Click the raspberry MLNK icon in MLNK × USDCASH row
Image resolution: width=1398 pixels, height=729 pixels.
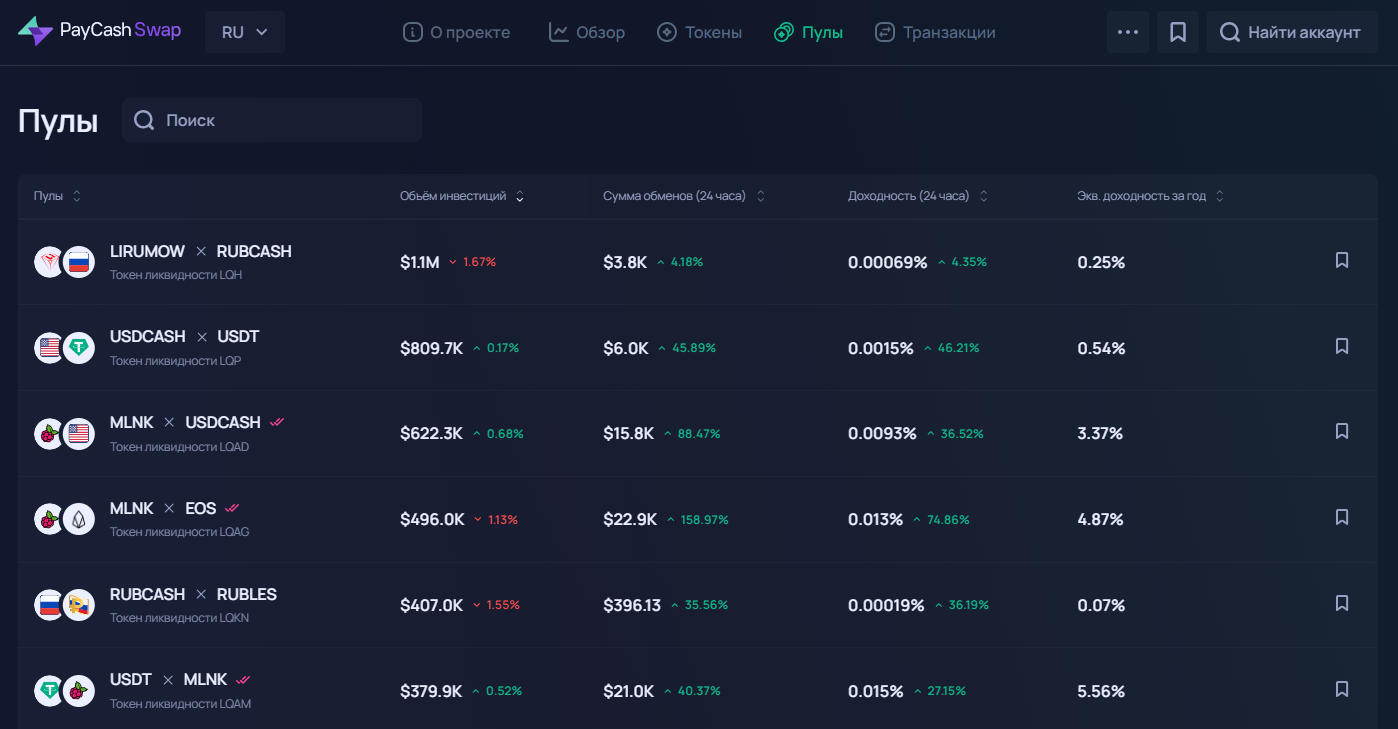49,434
